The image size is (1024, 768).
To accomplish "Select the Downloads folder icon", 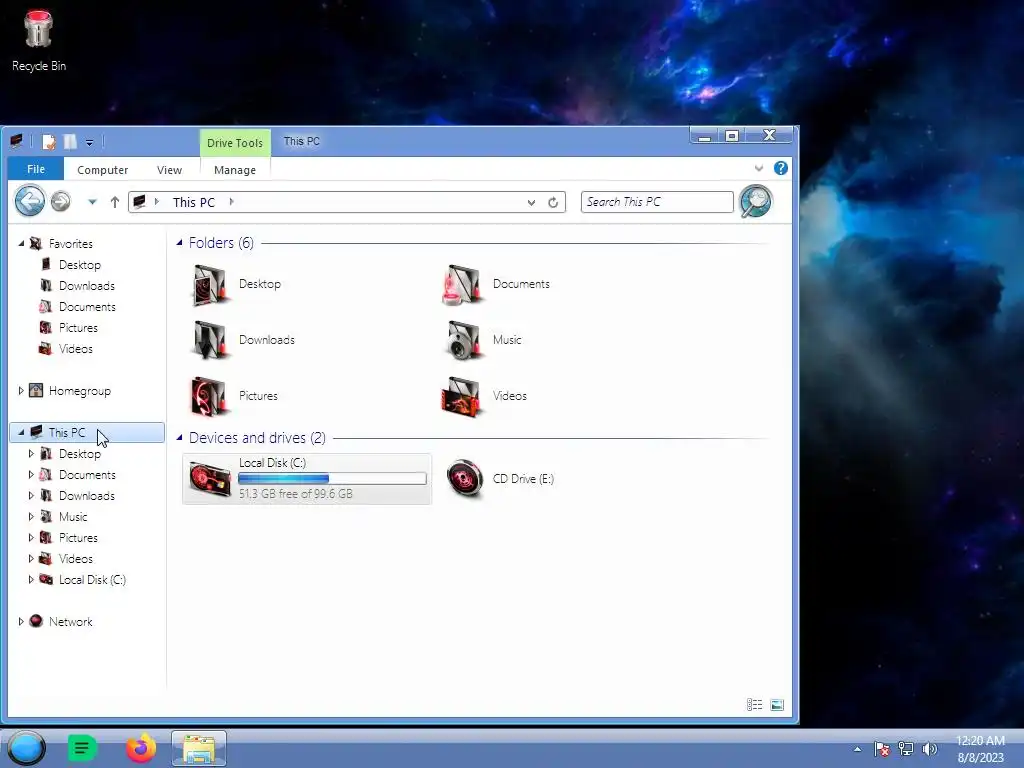I will pyautogui.click(x=209, y=340).
